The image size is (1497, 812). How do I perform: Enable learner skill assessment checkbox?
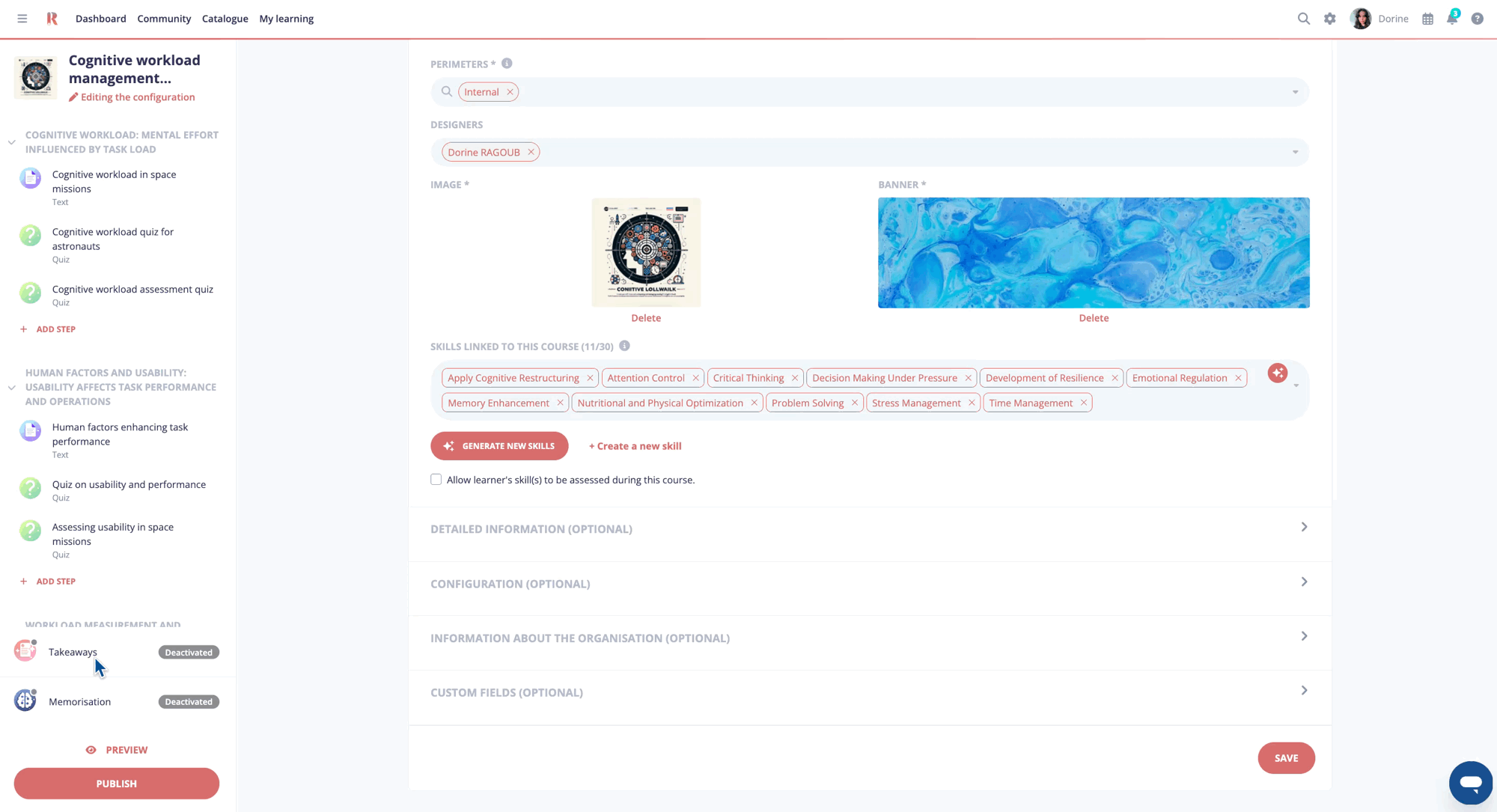[436, 480]
